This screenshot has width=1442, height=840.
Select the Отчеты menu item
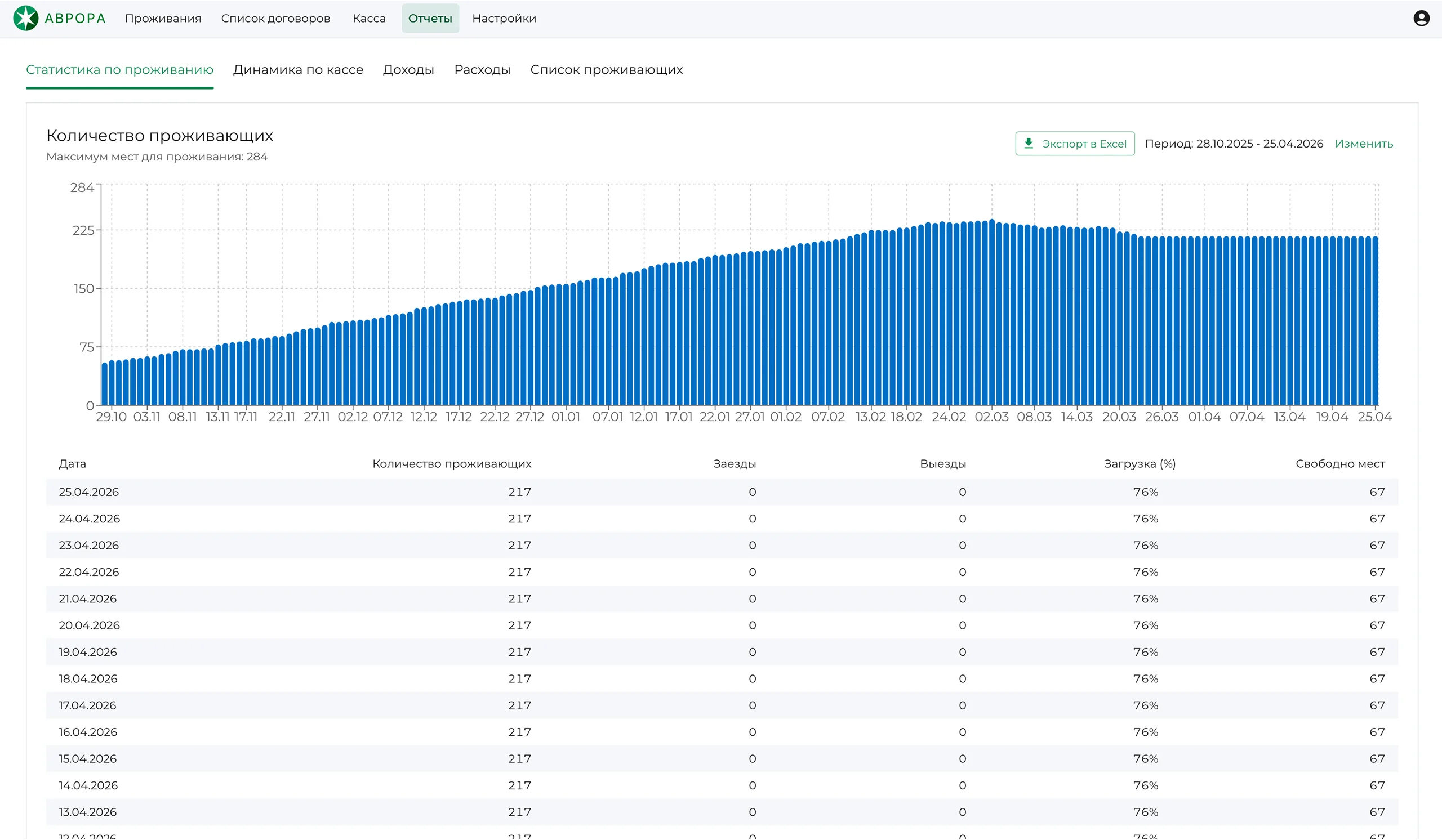coord(430,19)
